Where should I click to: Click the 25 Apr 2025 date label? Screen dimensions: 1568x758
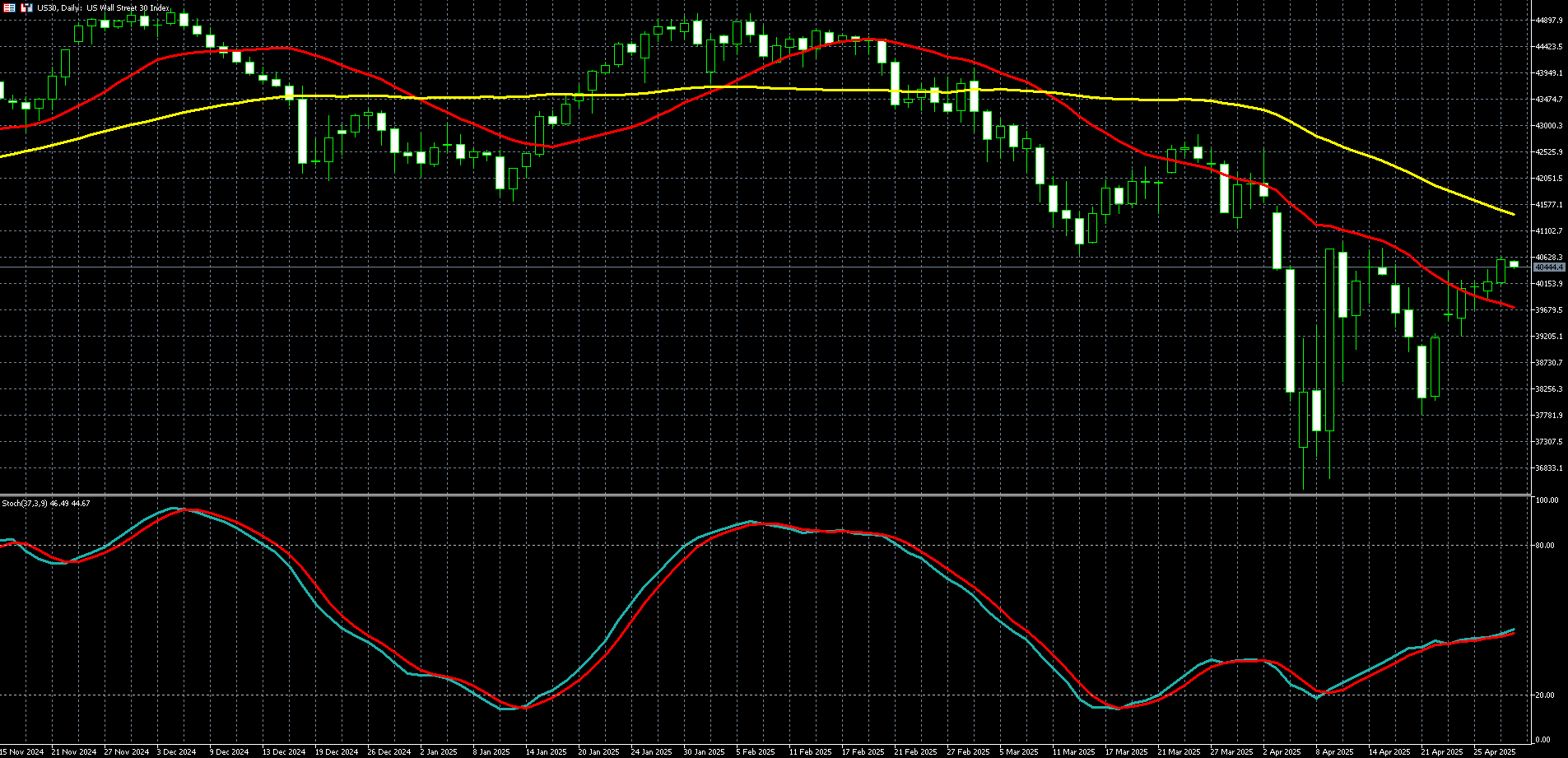coord(1494,752)
